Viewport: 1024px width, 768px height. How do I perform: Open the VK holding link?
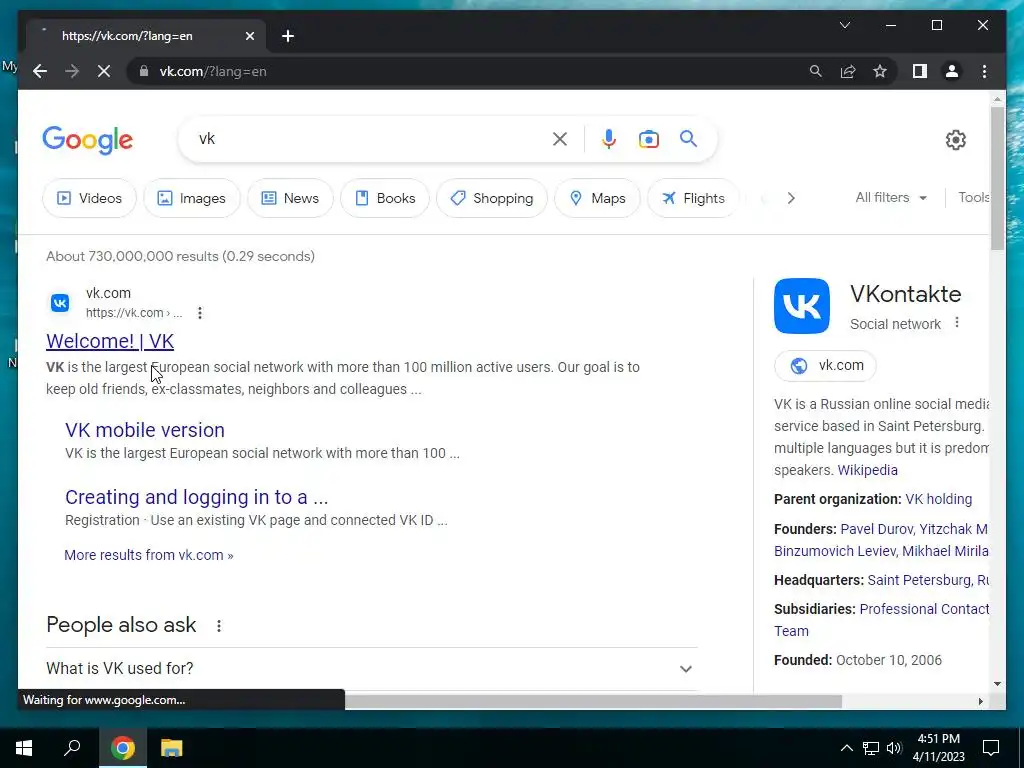click(938, 499)
